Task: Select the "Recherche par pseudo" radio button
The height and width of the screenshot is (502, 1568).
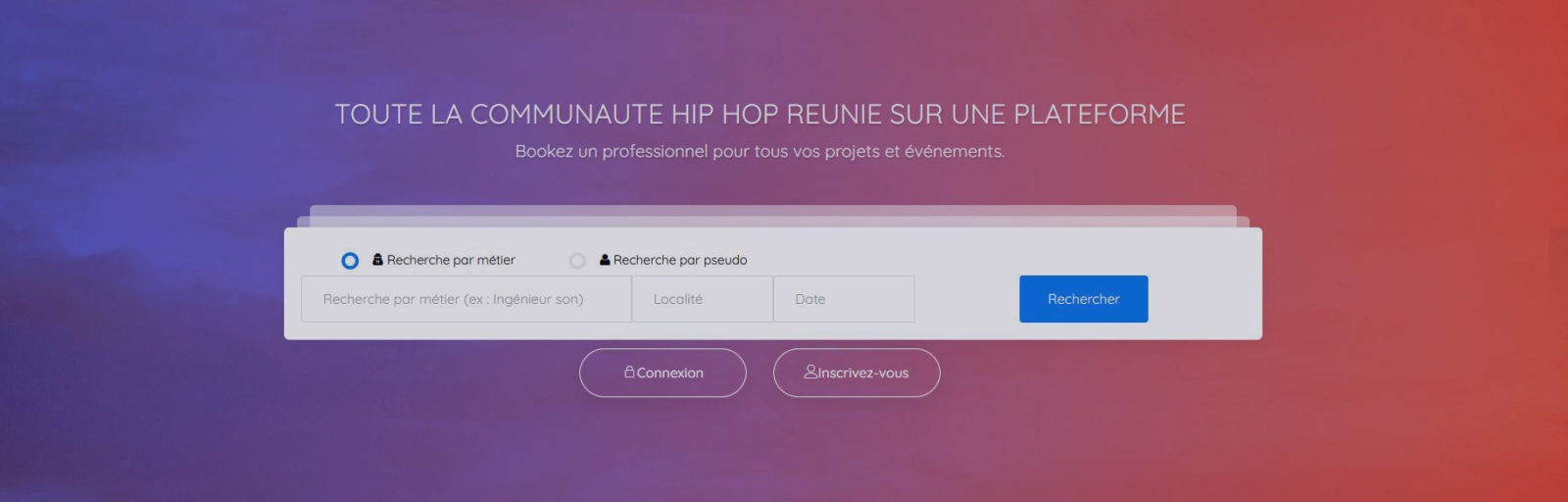Action: click(577, 261)
